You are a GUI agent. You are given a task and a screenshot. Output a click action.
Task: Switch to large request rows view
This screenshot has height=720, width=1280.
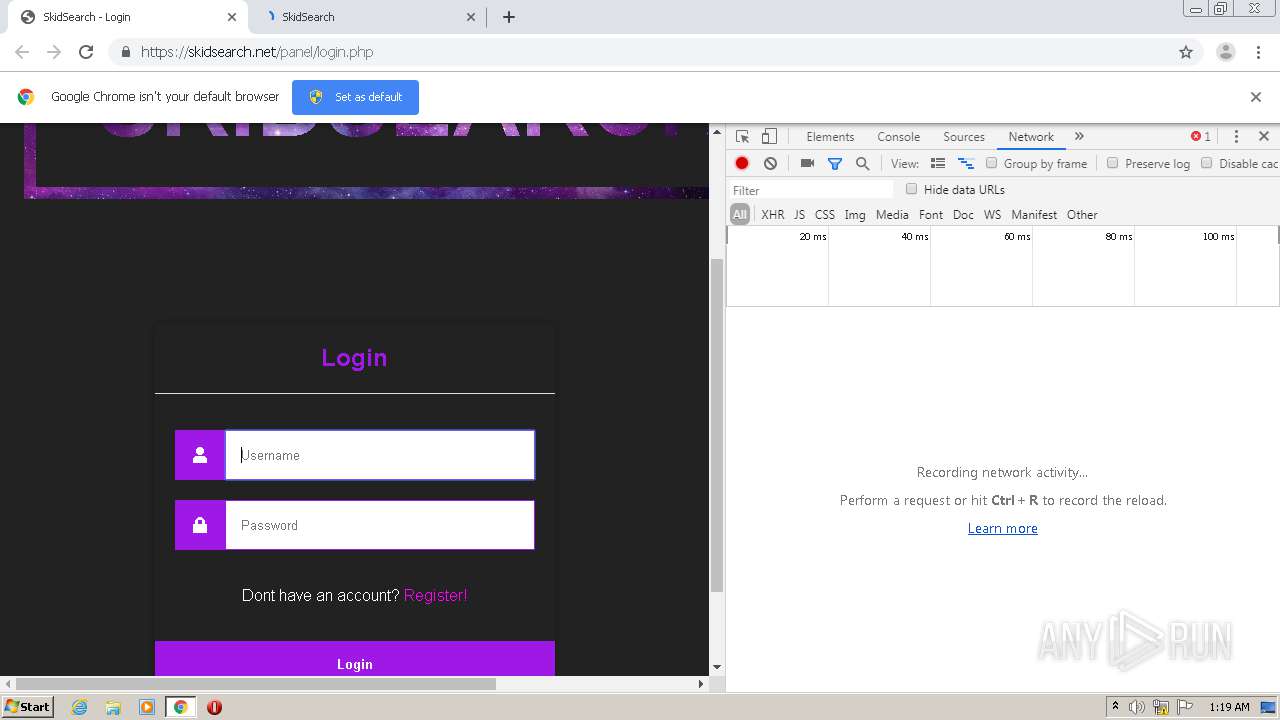938,163
